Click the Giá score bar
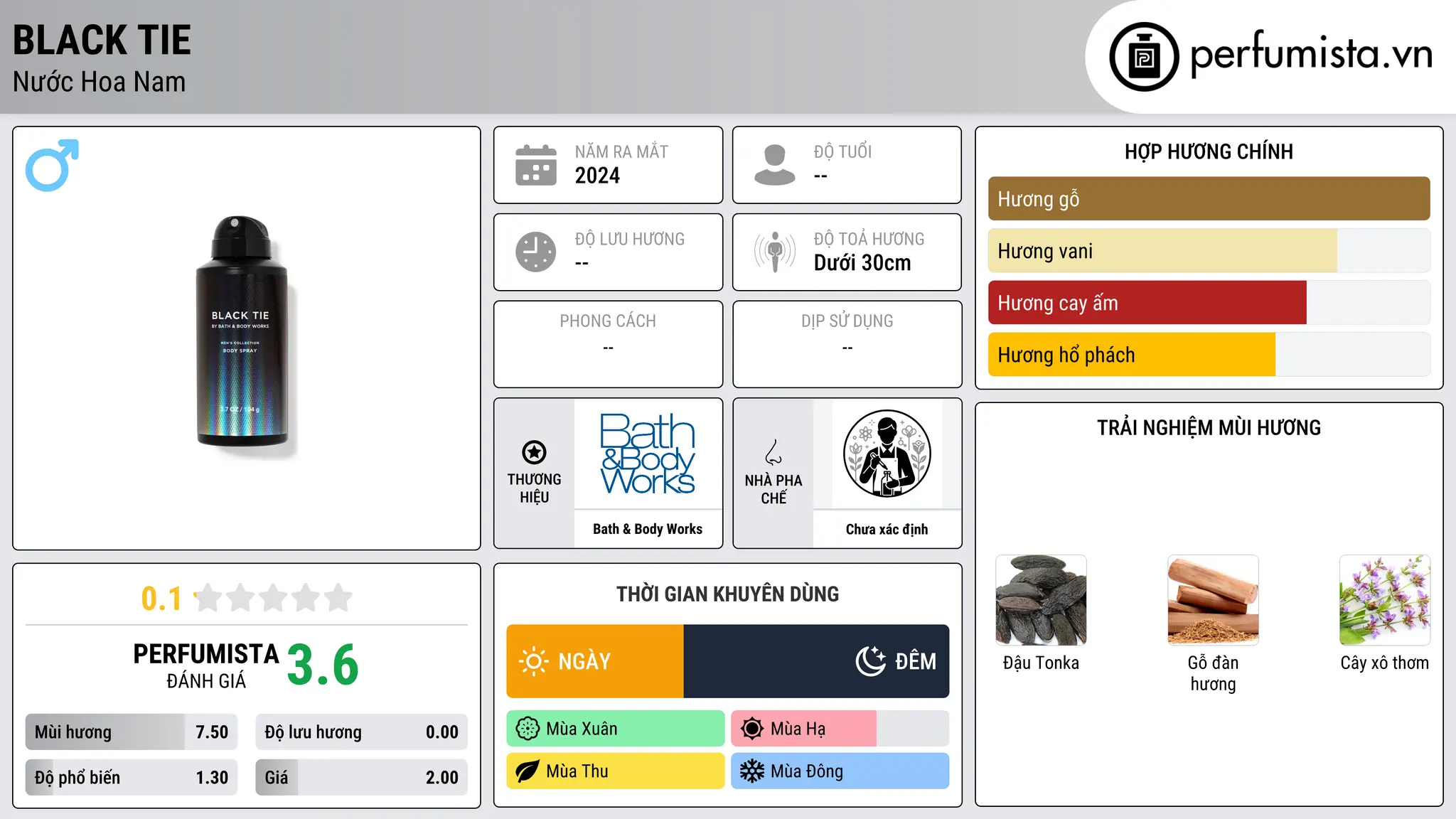1456x819 pixels. click(x=361, y=778)
